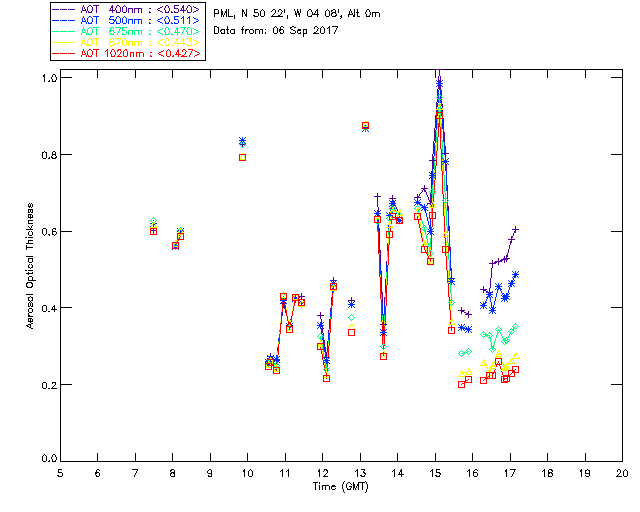640x512 pixels.
Task: Click the purple dashed line sample in legend
Action: (x=64, y=9)
